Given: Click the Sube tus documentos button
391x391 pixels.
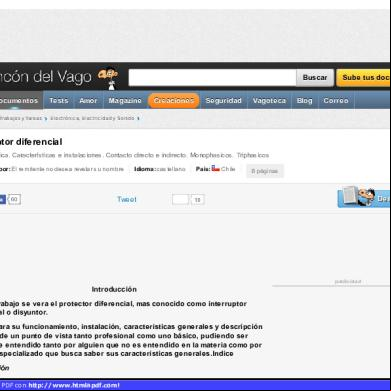Looking at the screenshot, I should (364, 78).
